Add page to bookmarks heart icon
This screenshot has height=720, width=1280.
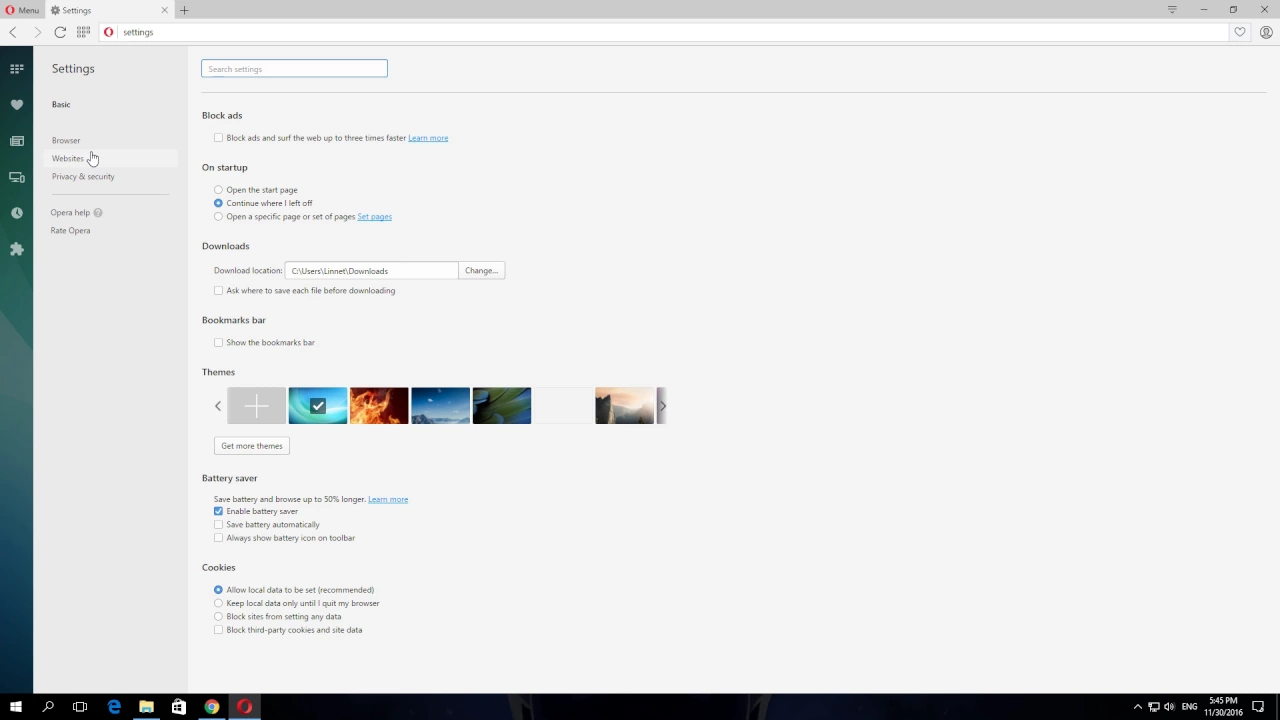click(1240, 32)
